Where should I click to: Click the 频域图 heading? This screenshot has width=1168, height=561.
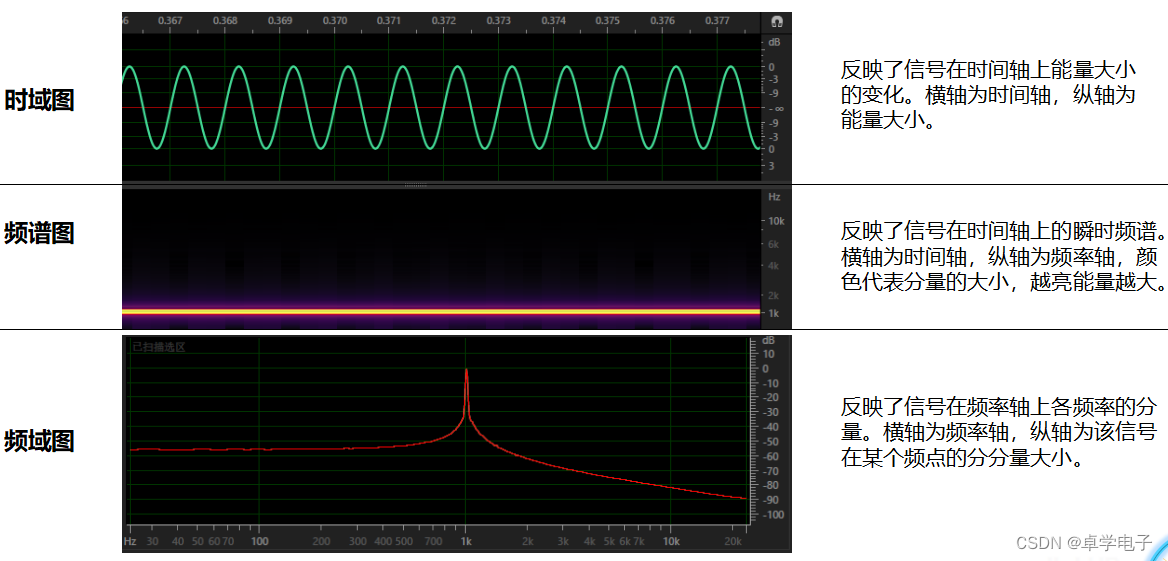39,440
